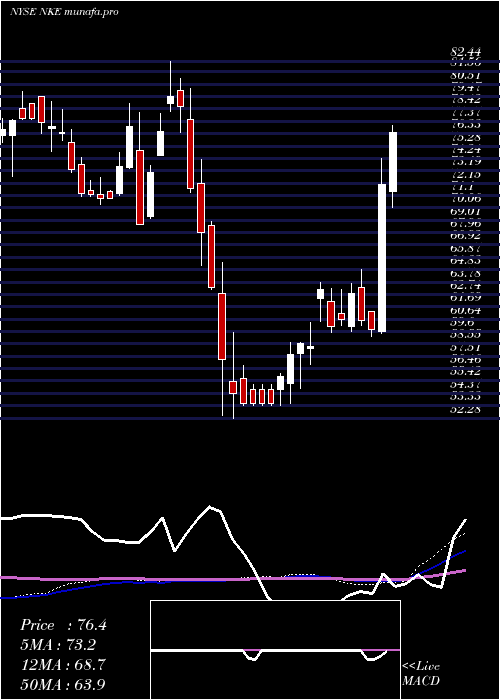Click the 65.87 price axis label
Screen dimensions: 500x700
pos(465,247)
